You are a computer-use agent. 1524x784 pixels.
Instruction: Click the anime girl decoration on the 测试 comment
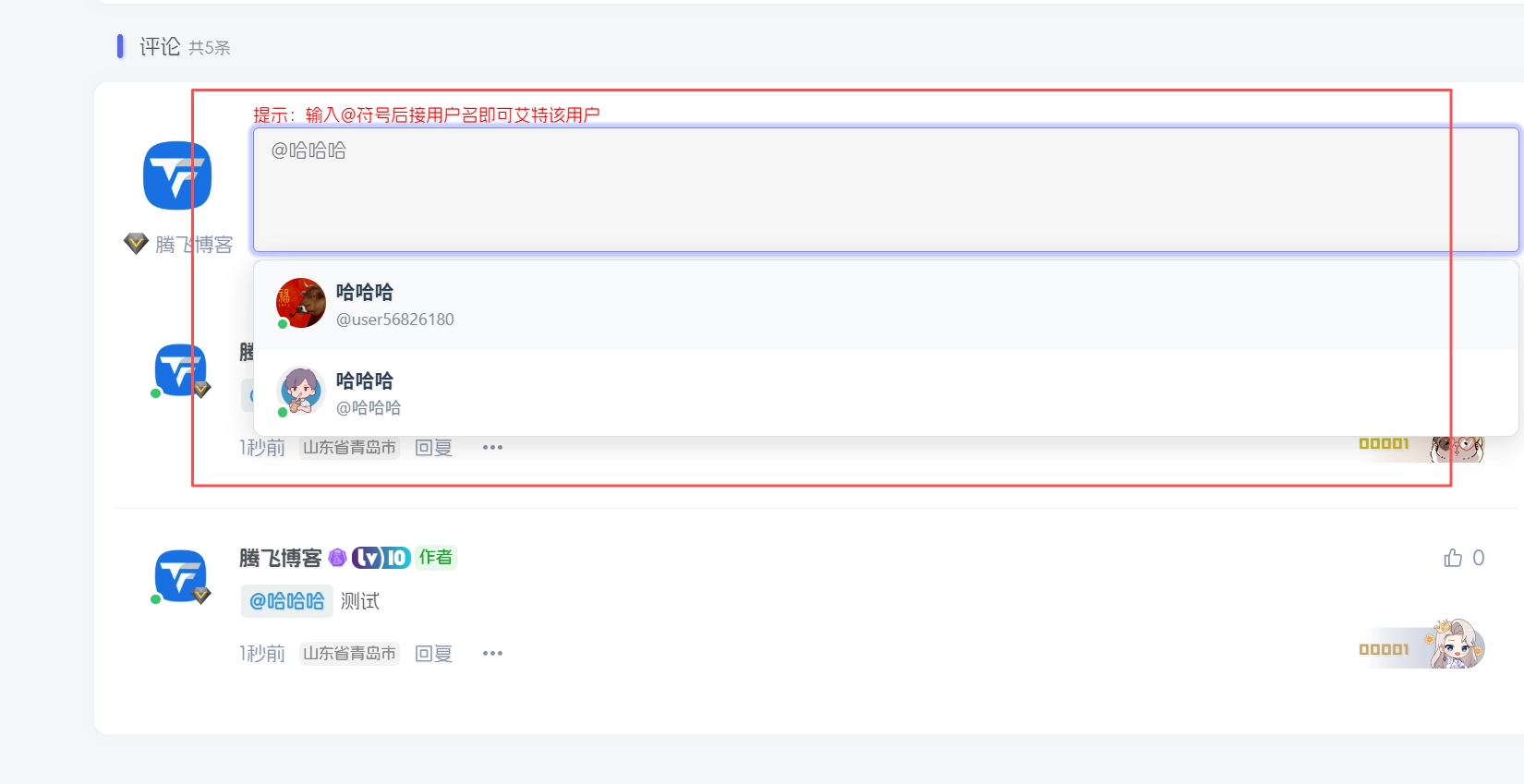1457,644
